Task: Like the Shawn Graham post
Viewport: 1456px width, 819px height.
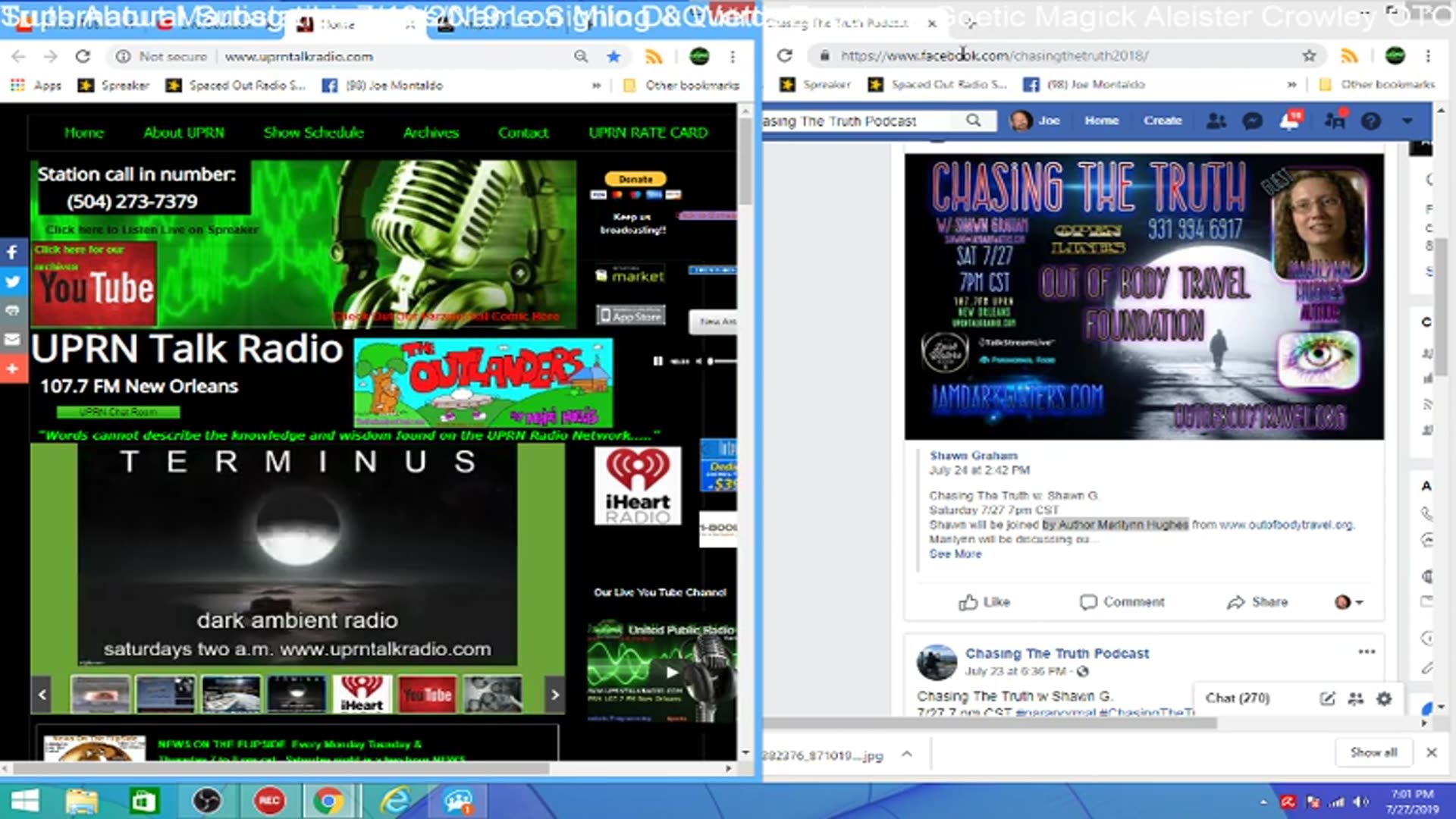Action: [984, 602]
